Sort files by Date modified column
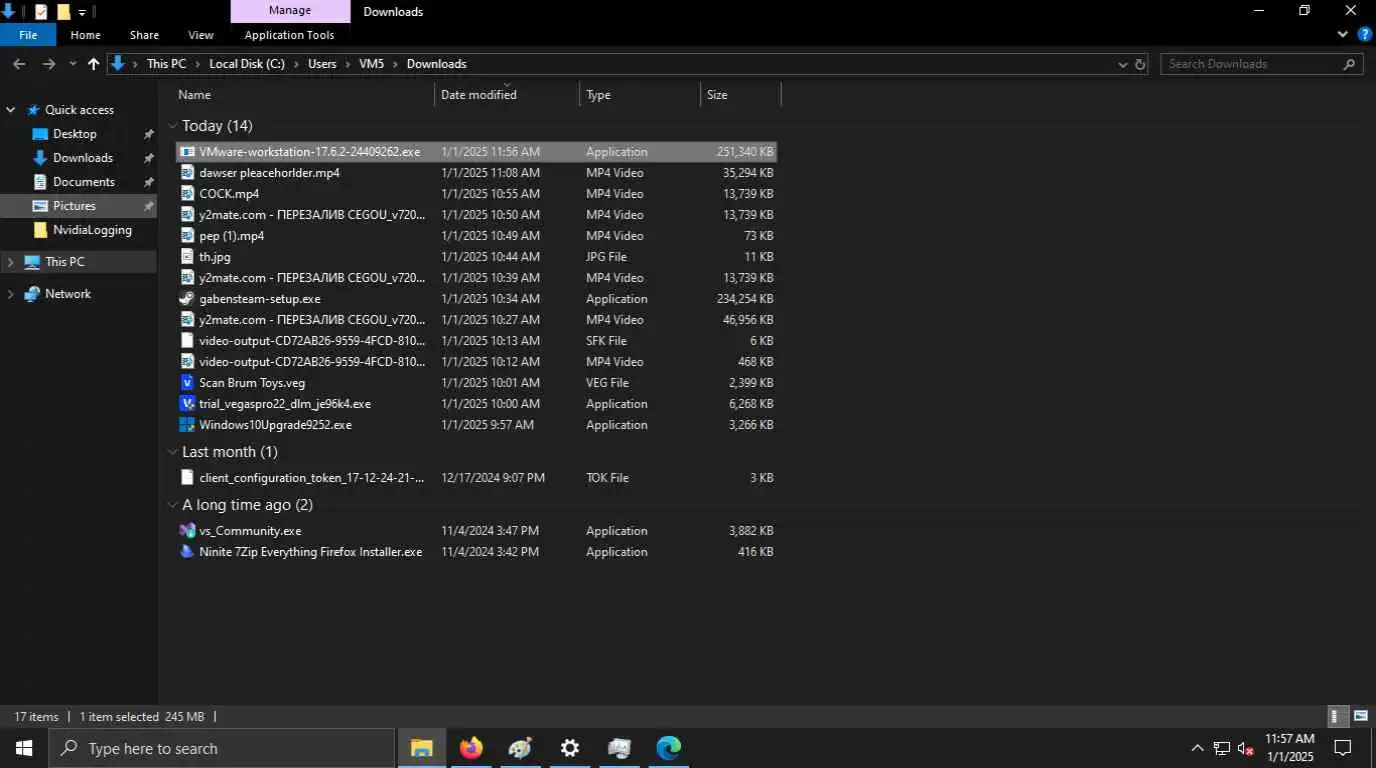 [x=508, y=95]
